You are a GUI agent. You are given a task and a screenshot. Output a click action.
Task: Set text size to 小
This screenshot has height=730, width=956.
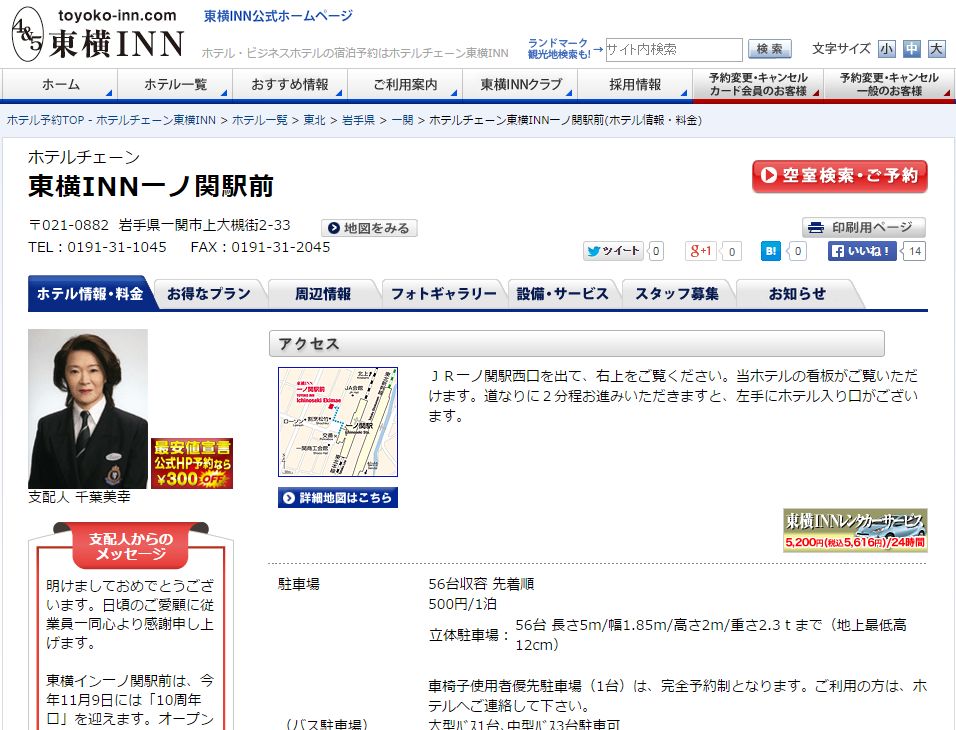coord(886,49)
